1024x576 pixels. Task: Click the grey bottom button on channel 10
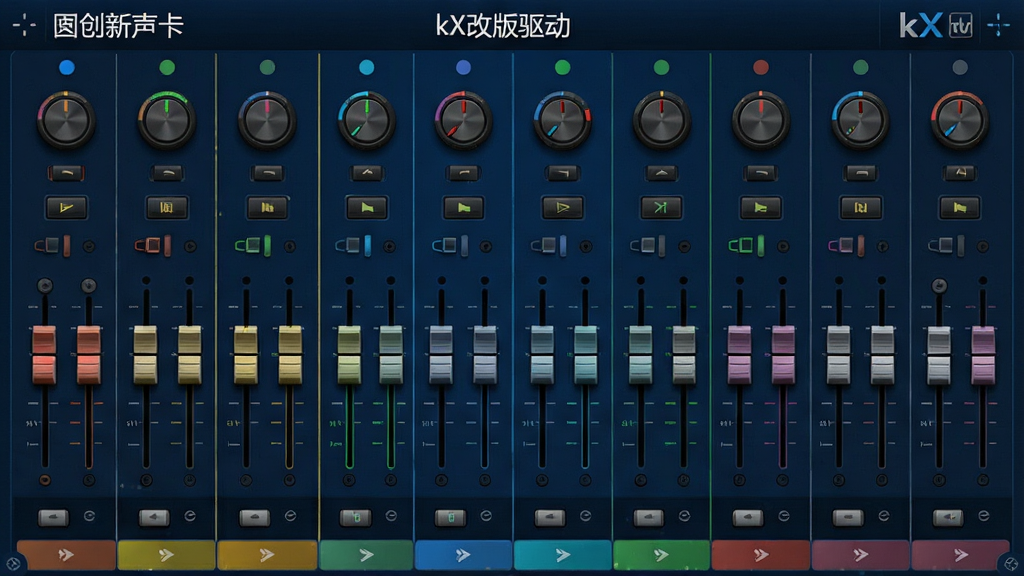point(948,518)
